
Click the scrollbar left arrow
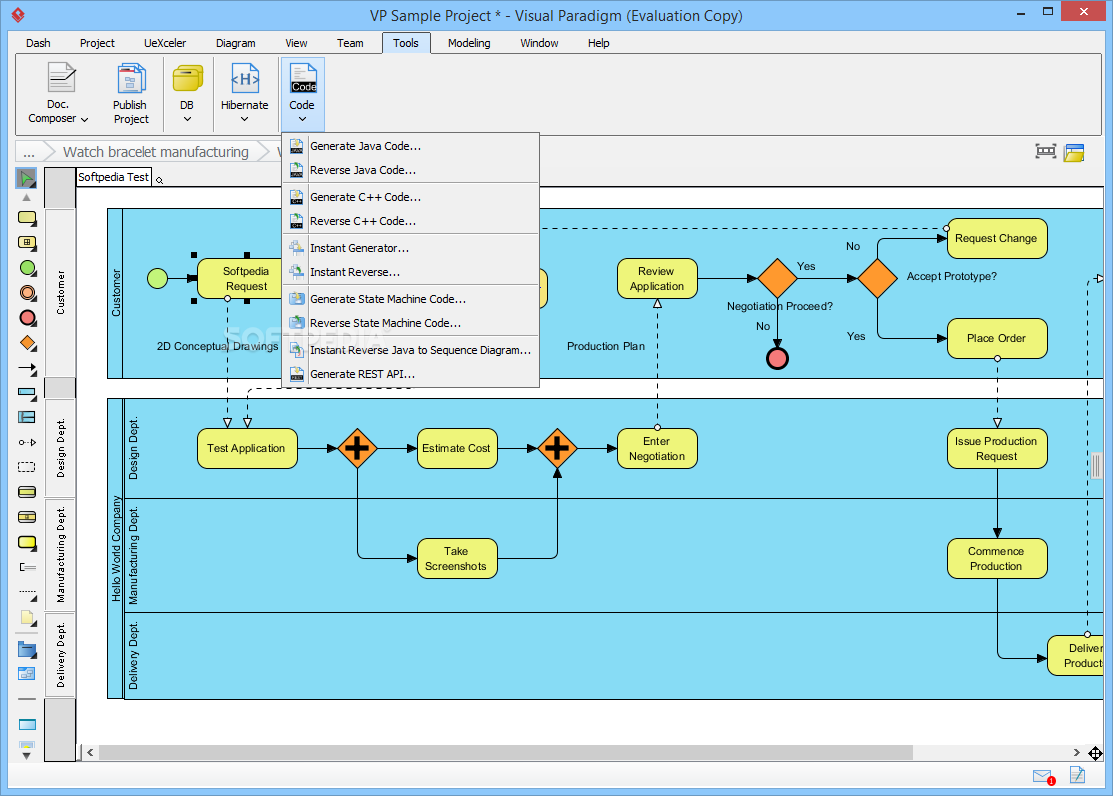90,753
